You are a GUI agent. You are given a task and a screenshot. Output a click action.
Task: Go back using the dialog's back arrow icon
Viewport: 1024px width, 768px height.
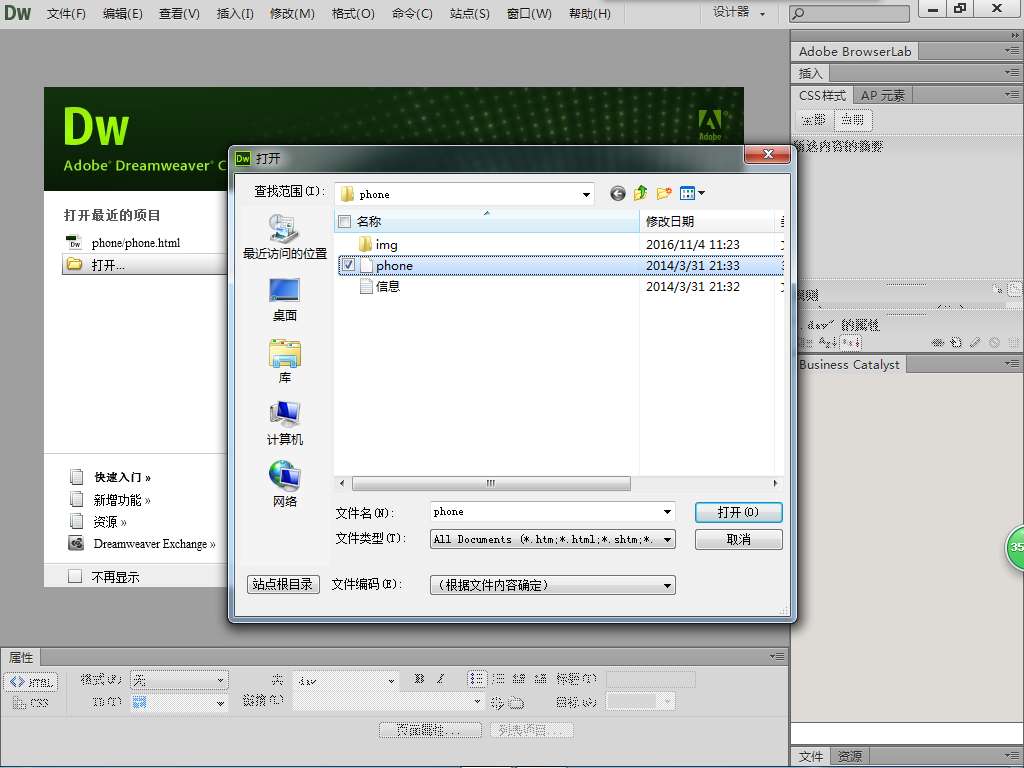[x=618, y=193]
